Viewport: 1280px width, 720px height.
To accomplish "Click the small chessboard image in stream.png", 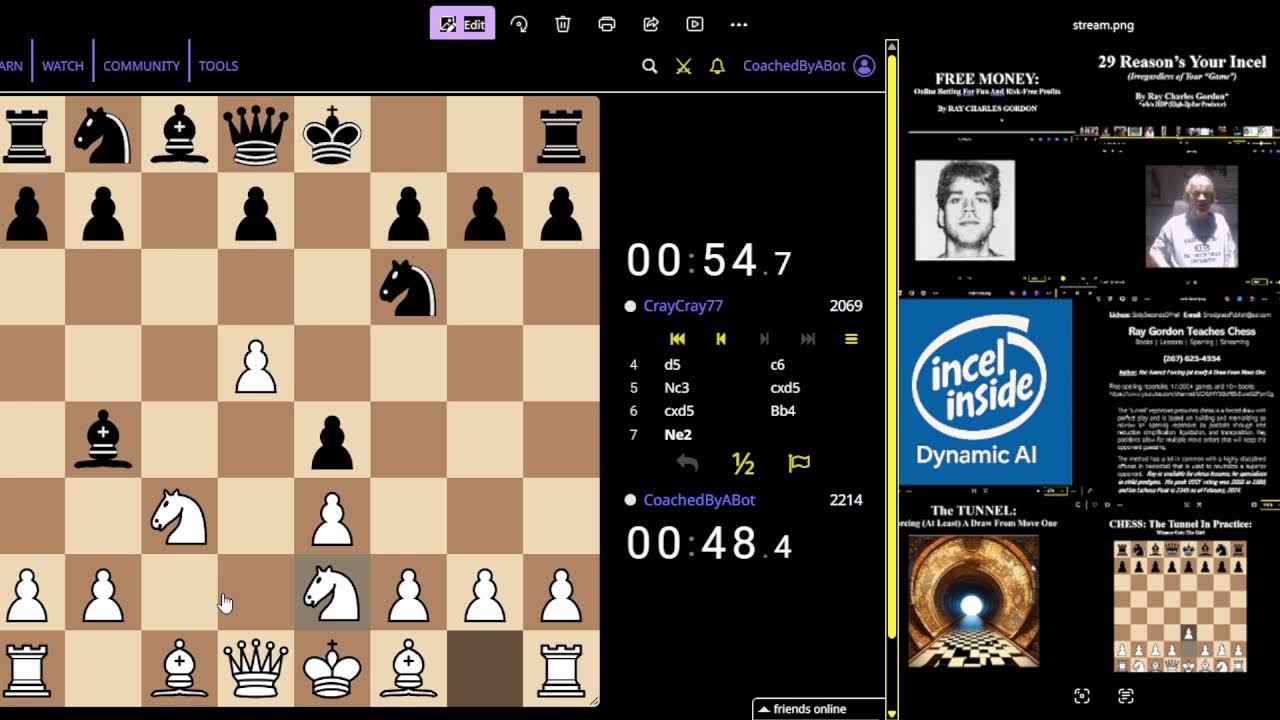I will (x=1180, y=607).
